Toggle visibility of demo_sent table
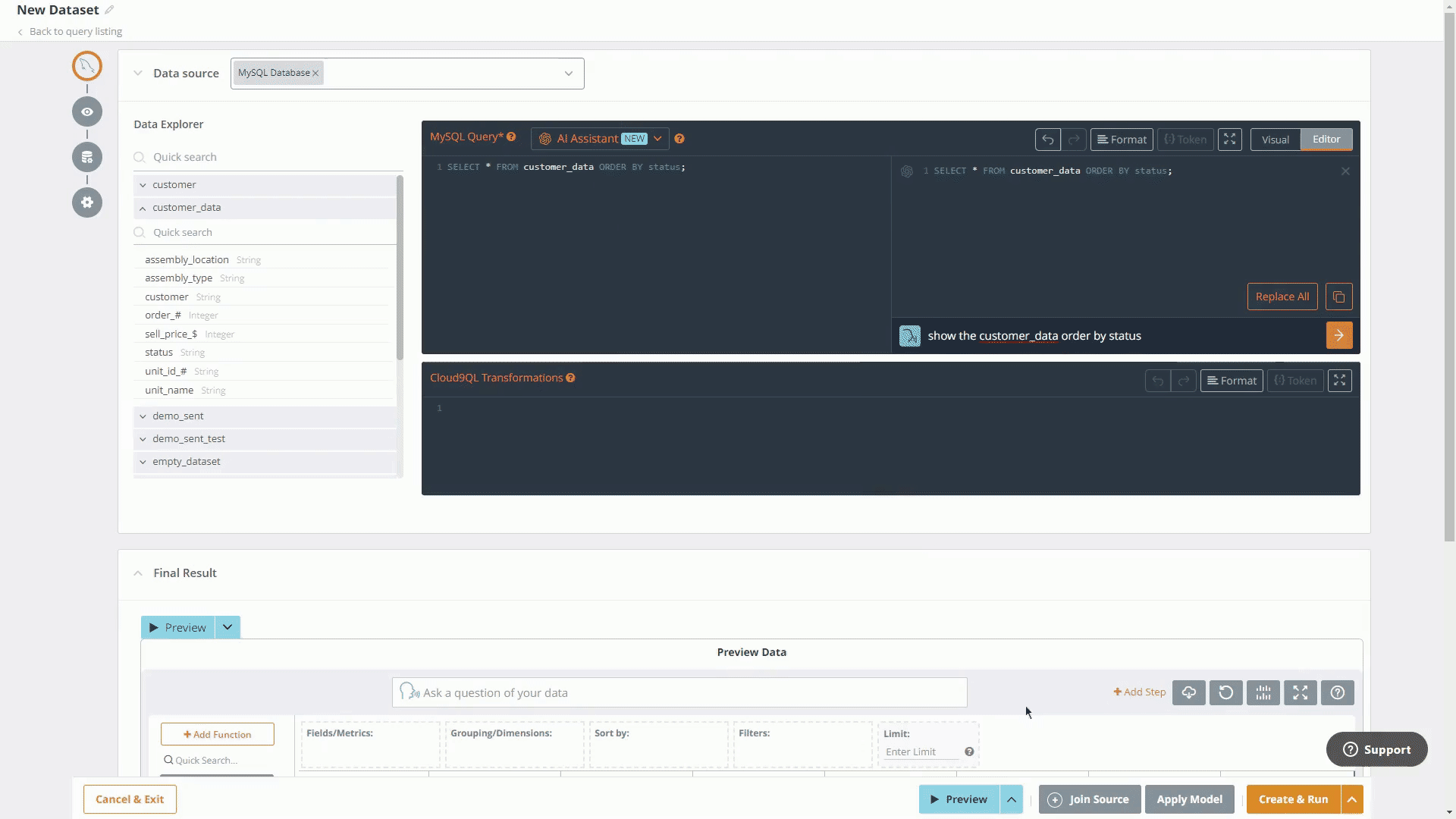The height and width of the screenshot is (819, 1456). tap(142, 416)
